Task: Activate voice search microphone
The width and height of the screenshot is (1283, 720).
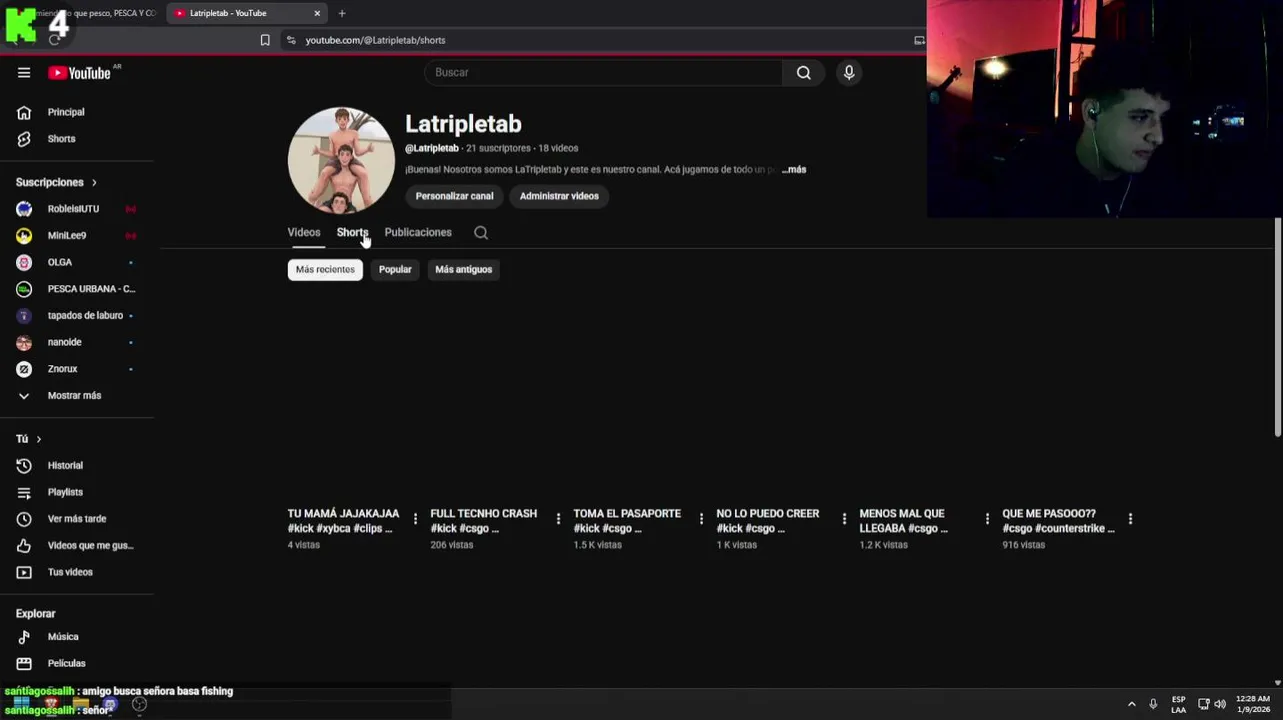Action: click(x=849, y=72)
